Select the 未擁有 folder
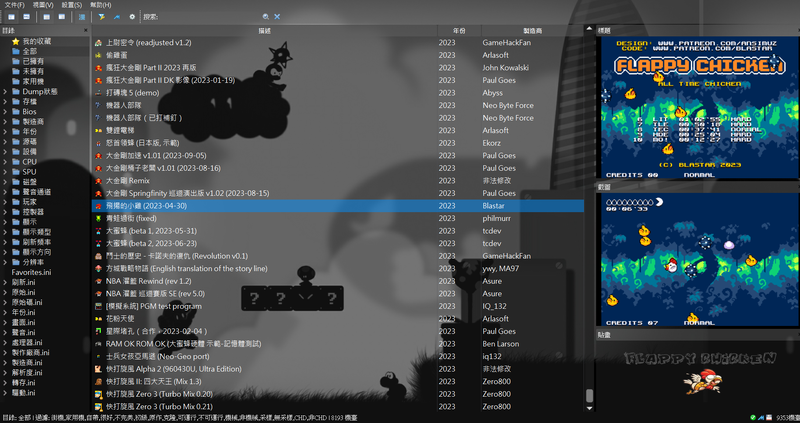The height and width of the screenshot is (423, 800). click(28, 71)
